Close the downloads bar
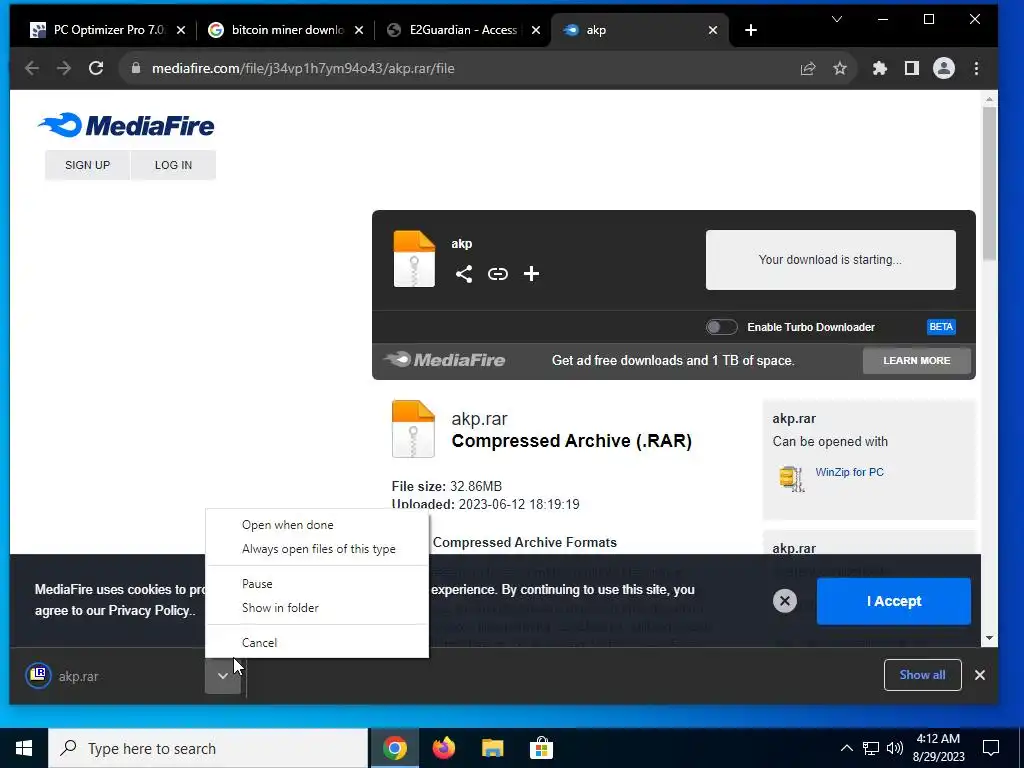Image resolution: width=1024 pixels, height=768 pixels. pos(980,675)
